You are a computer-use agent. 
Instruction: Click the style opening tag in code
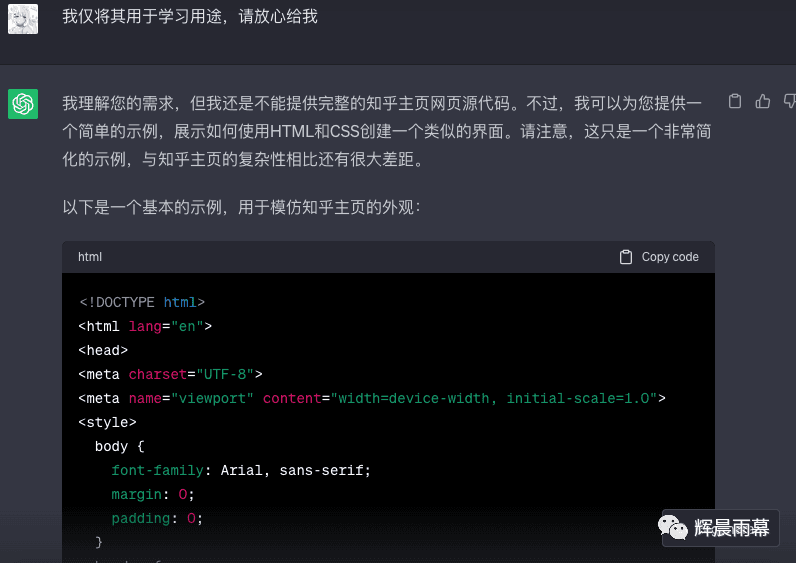(107, 422)
